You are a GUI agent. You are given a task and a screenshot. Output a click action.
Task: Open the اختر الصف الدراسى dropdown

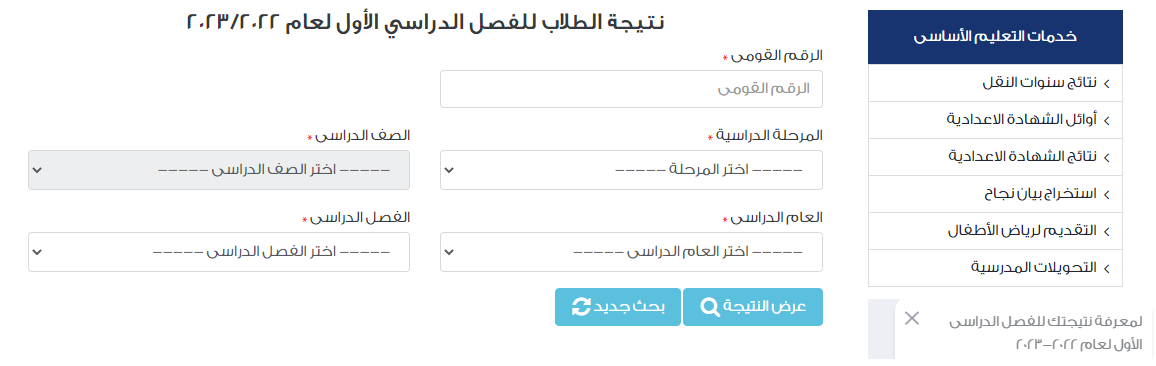[x=219, y=170]
